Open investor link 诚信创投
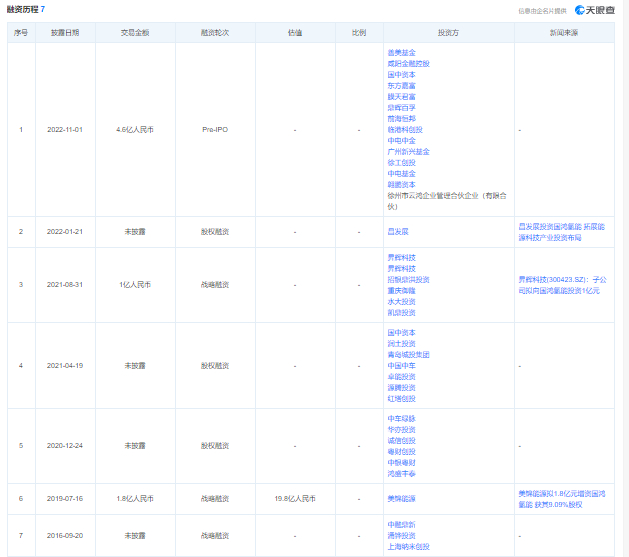This screenshot has width=629, height=557. click(401, 440)
